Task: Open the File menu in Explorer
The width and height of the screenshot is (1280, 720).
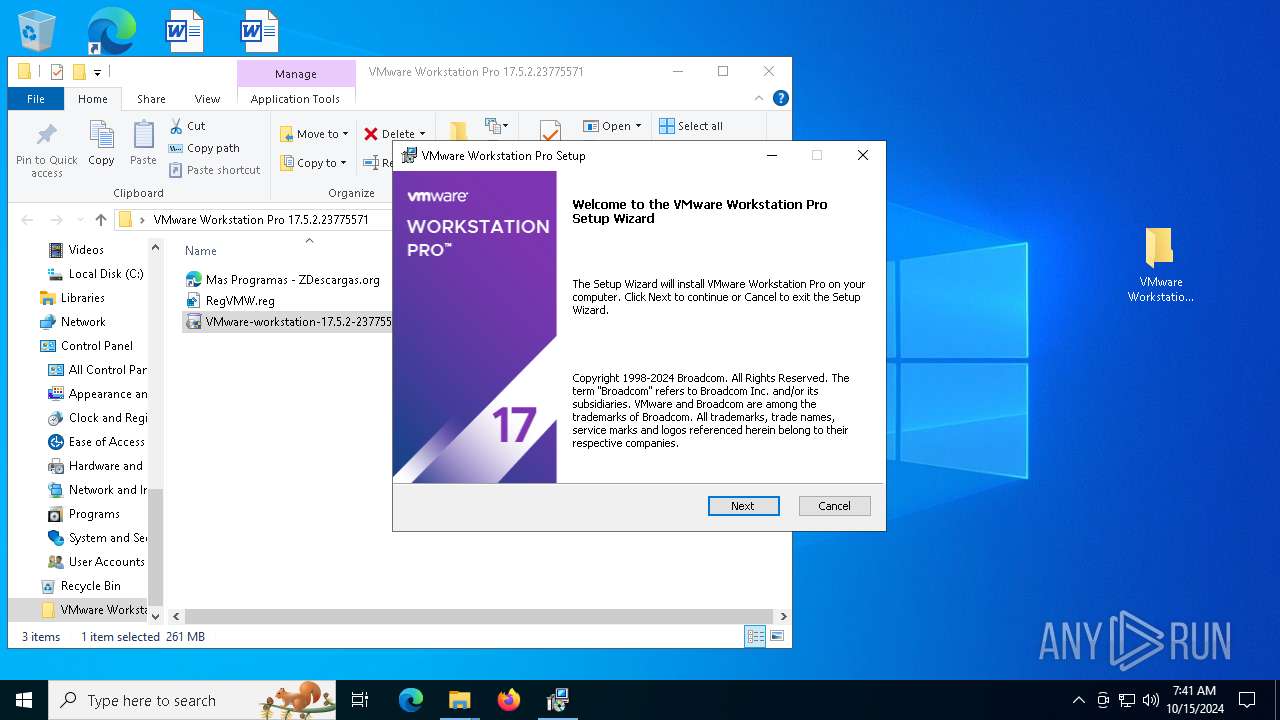Action: pyautogui.click(x=36, y=99)
